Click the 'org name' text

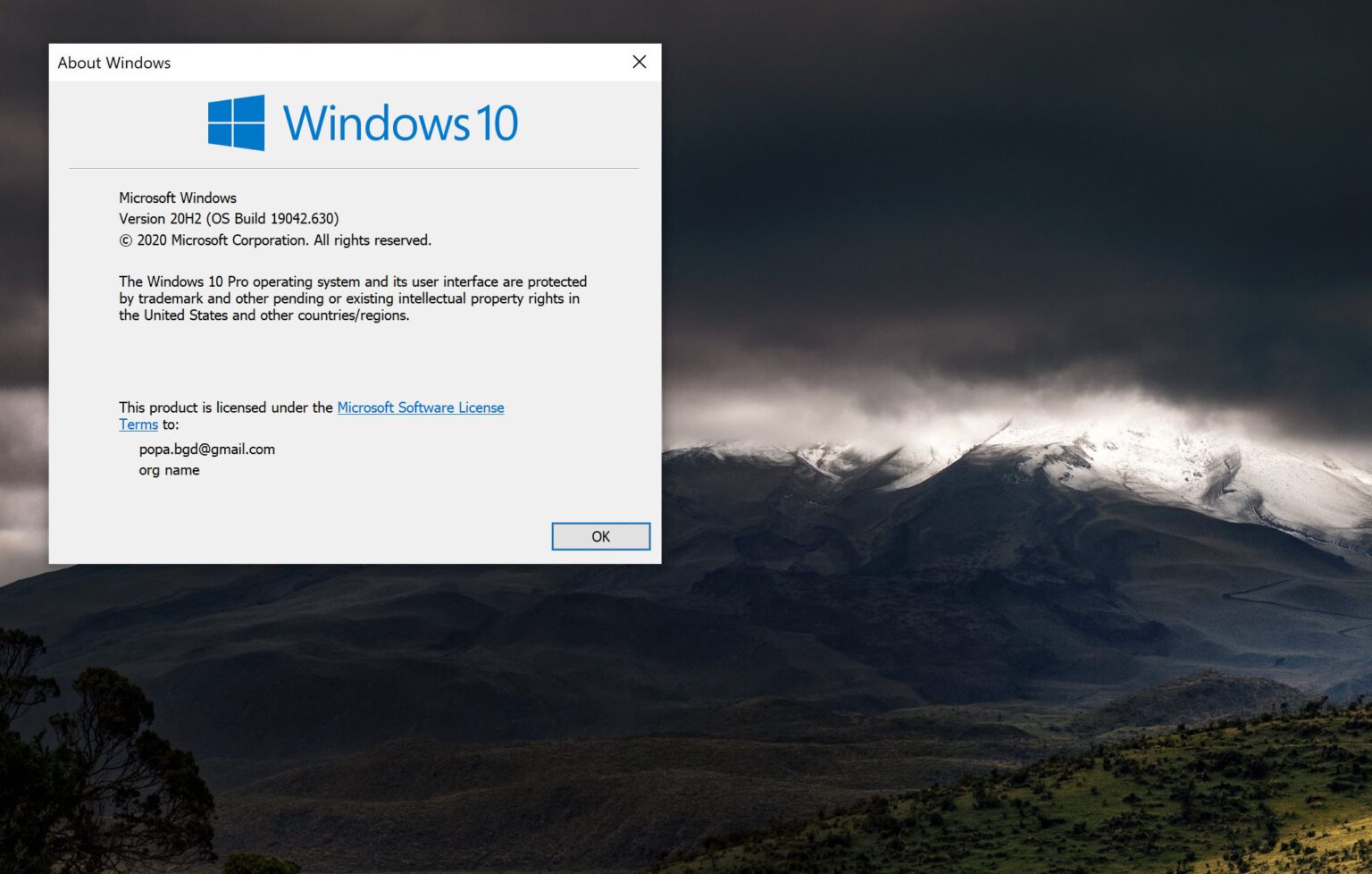coord(169,470)
